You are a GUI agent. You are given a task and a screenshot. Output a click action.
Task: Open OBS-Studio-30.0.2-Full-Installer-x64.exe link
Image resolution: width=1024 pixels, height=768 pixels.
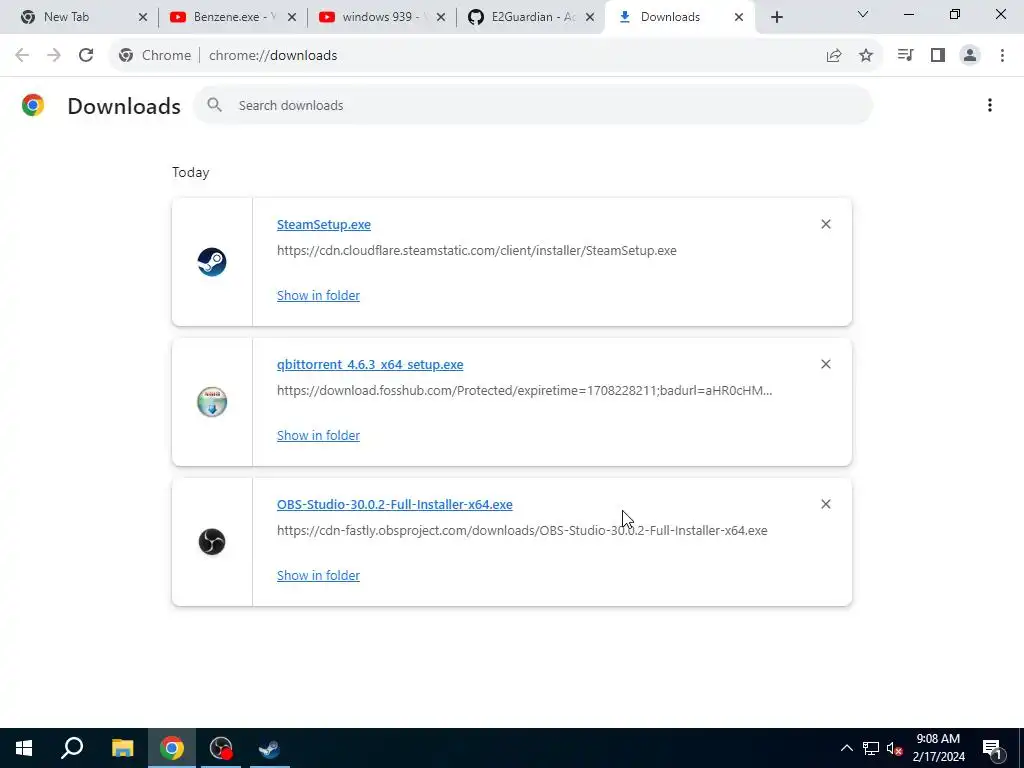click(394, 504)
